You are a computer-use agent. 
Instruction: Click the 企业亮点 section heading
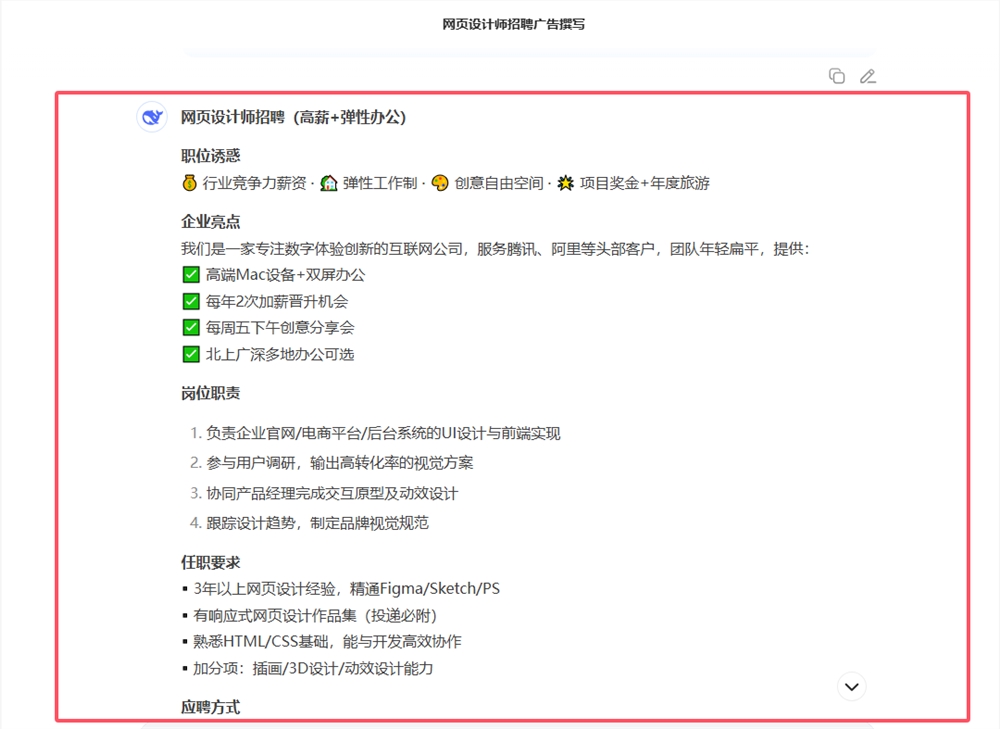[210, 221]
